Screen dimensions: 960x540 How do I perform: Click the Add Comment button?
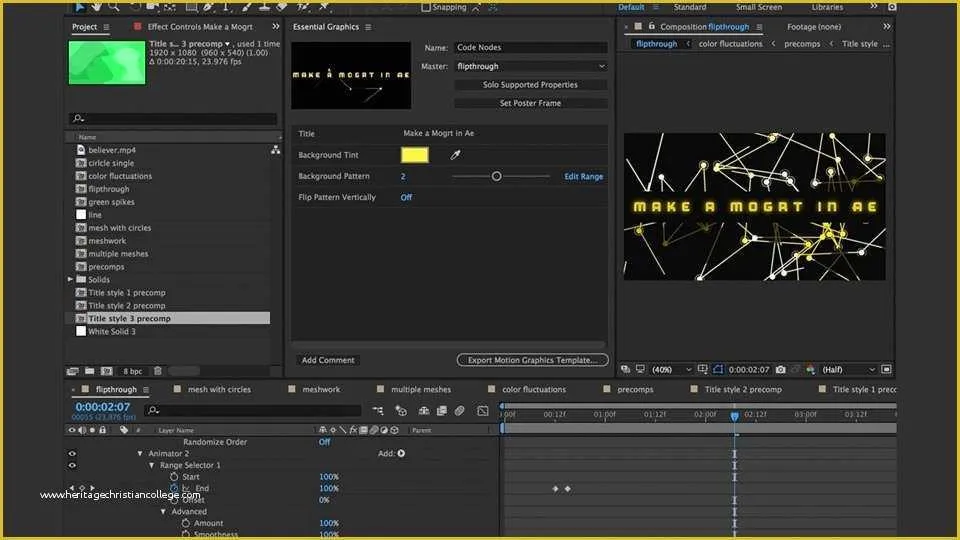[328, 360]
